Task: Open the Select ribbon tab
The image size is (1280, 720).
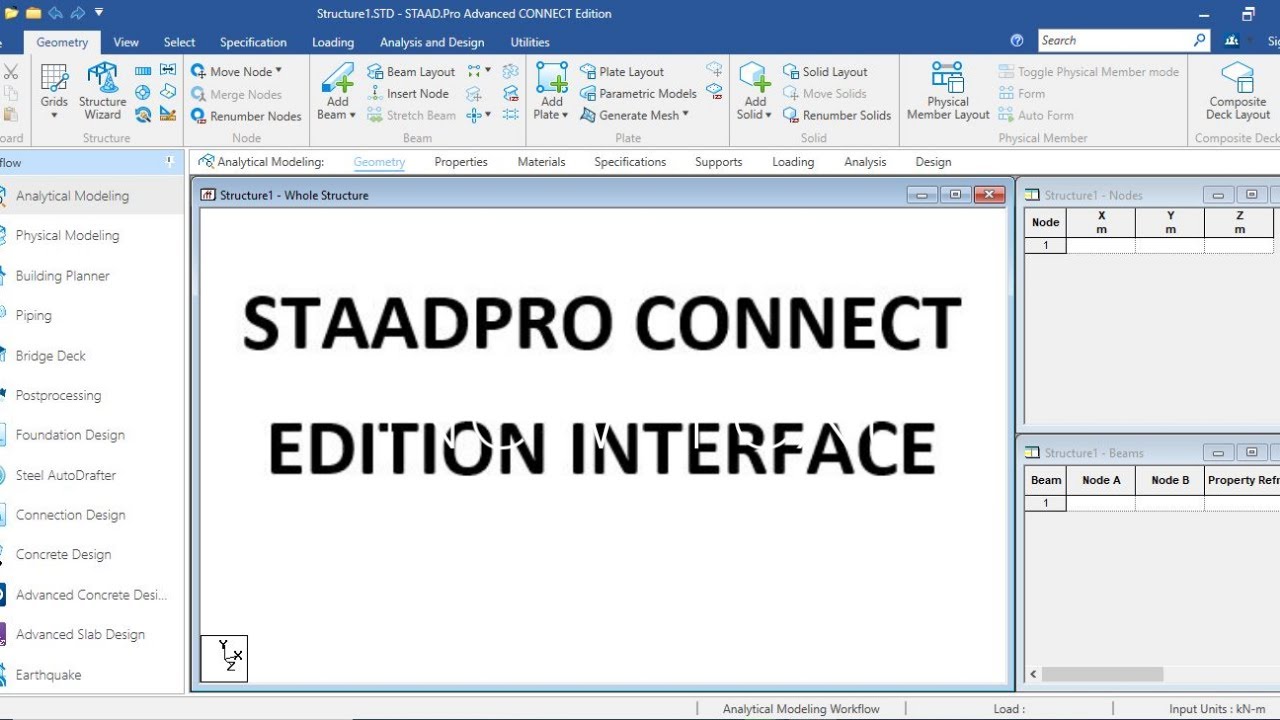Action: point(180,42)
